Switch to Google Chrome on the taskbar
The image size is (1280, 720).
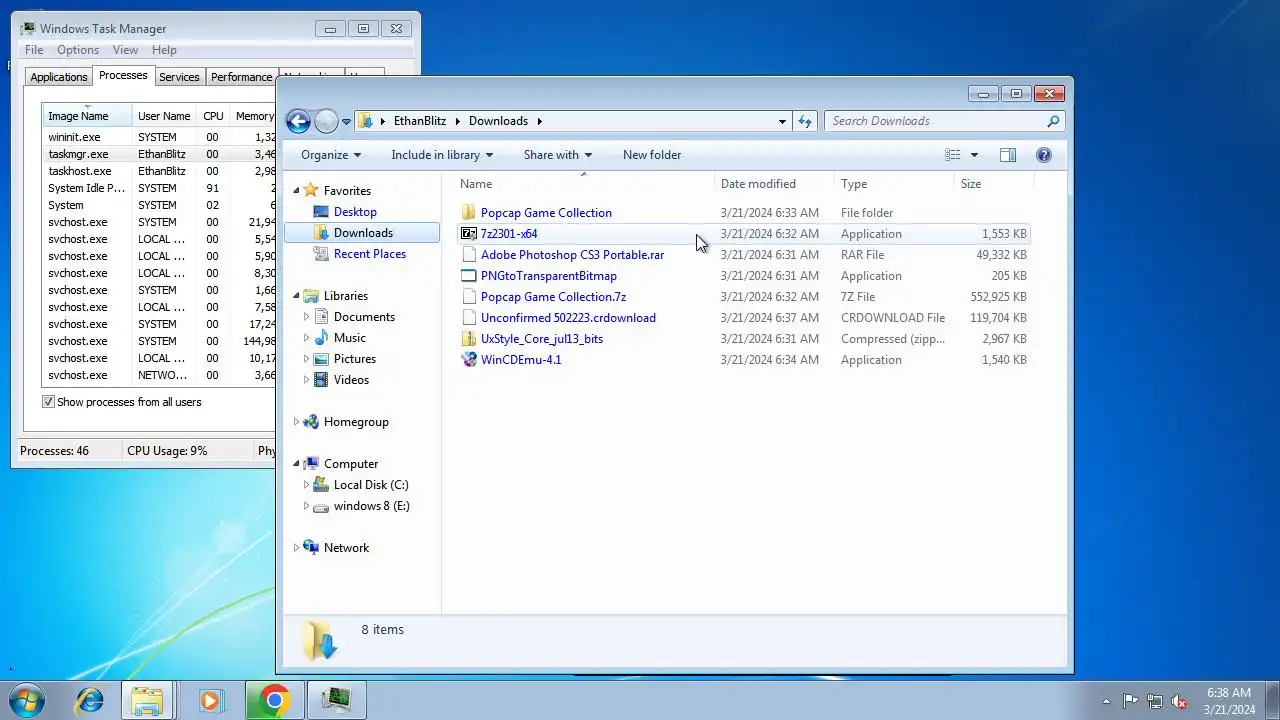pyautogui.click(x=275, y=700)
